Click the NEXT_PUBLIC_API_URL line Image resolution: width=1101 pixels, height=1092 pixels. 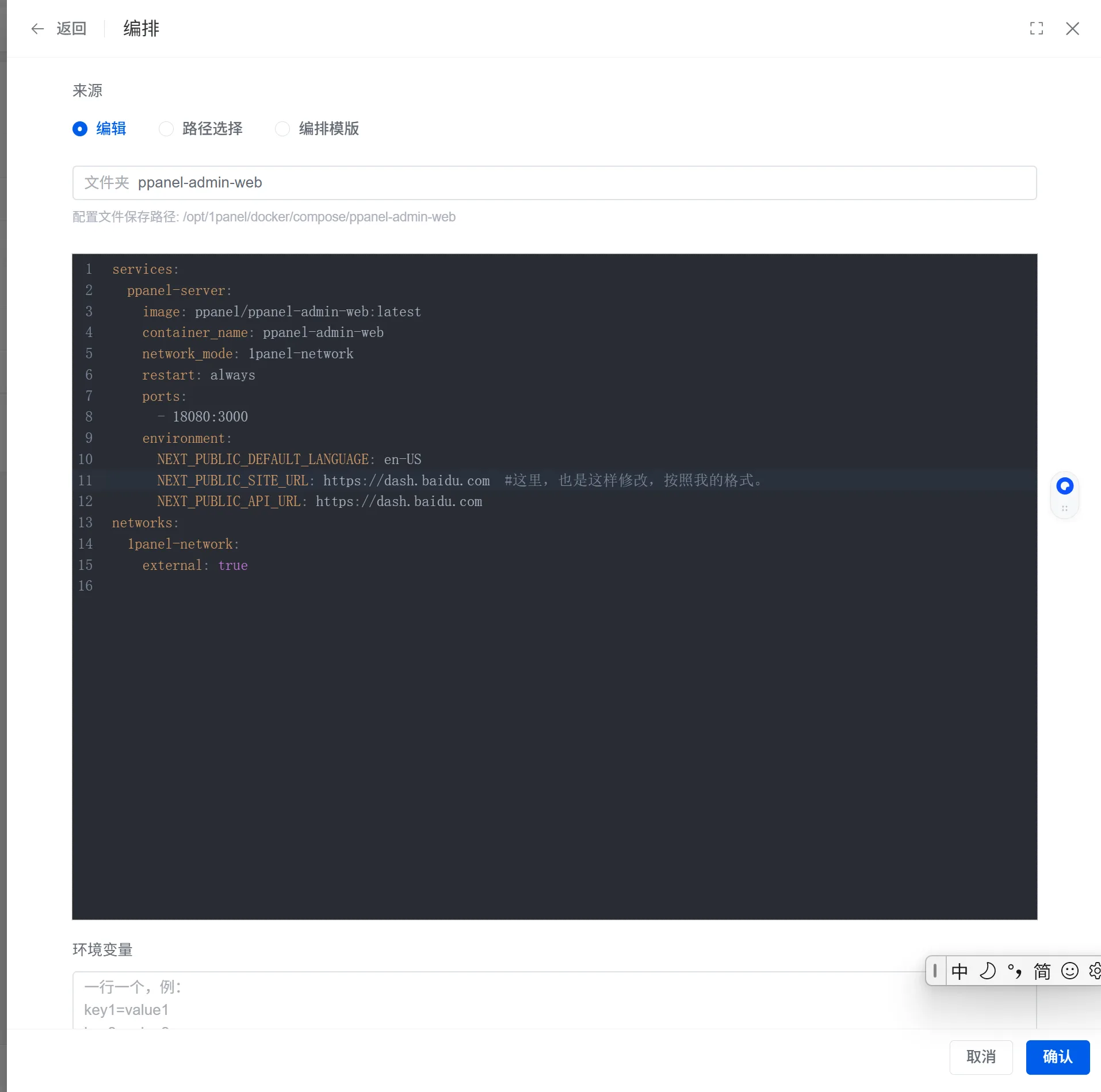(x=320, y=501)
